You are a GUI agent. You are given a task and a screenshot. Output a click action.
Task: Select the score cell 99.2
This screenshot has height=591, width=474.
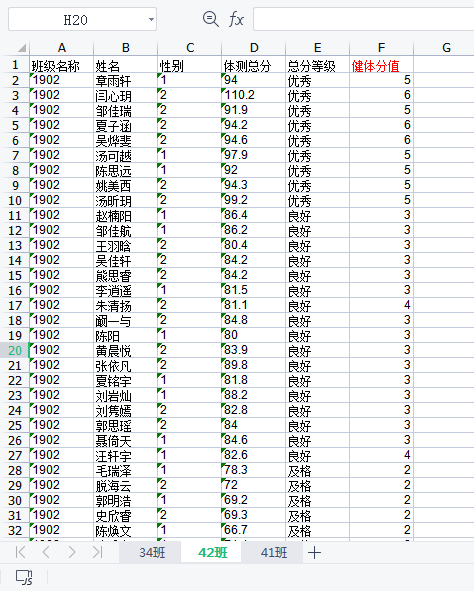[x=254, y=201]
